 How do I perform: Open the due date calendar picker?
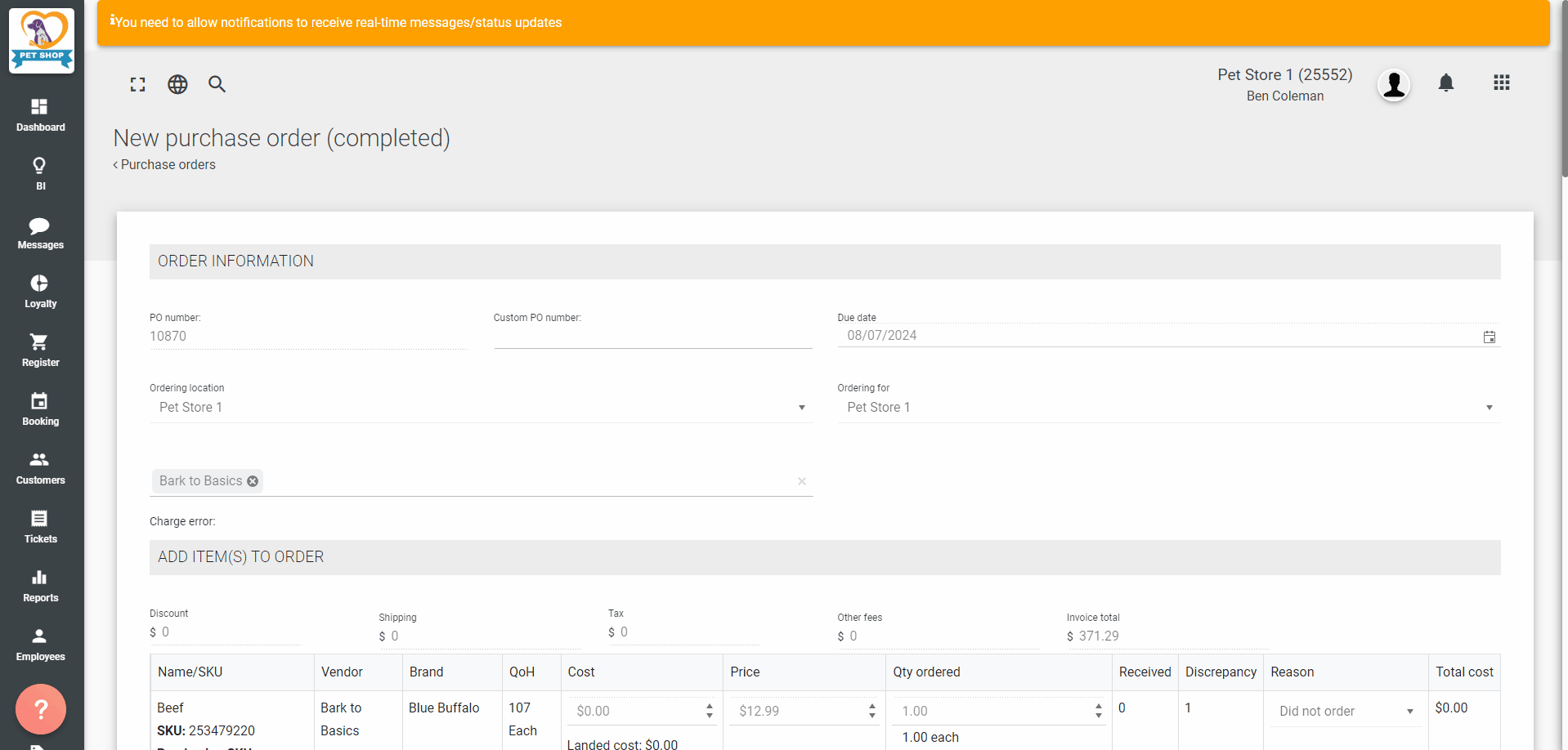pos(1490,337)
